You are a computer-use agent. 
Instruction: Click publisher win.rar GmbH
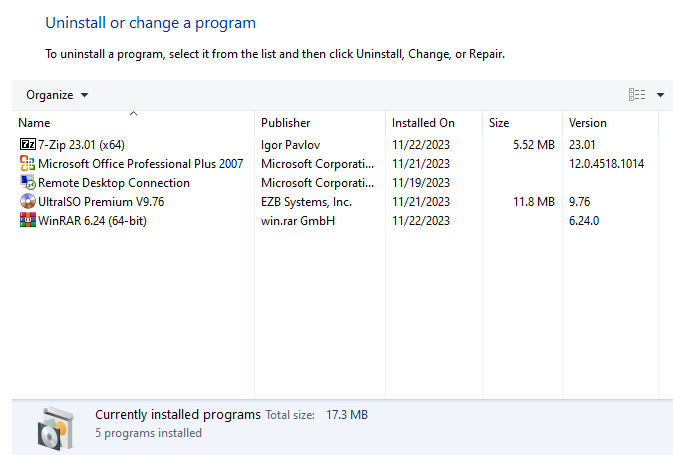pos(298,221)
